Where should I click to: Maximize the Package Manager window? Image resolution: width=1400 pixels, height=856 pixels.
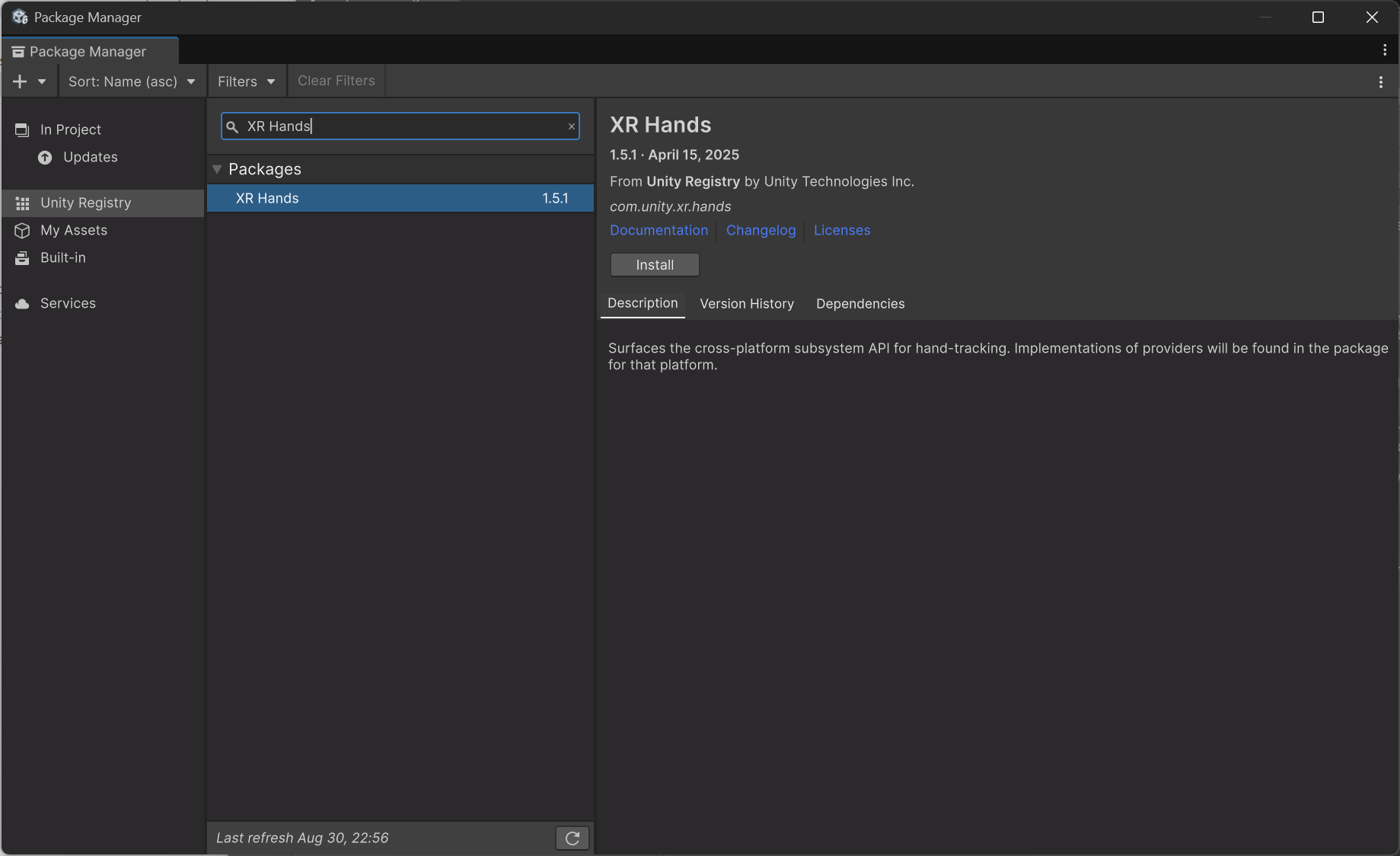tap(1318, 17)
